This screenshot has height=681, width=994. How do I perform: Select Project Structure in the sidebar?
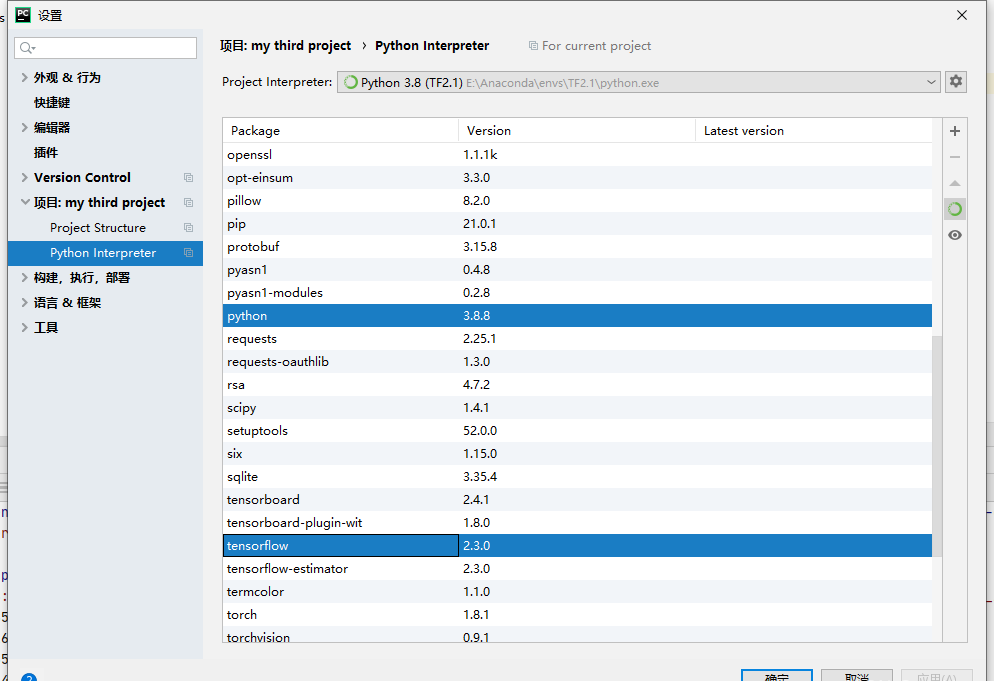point(98,228)
